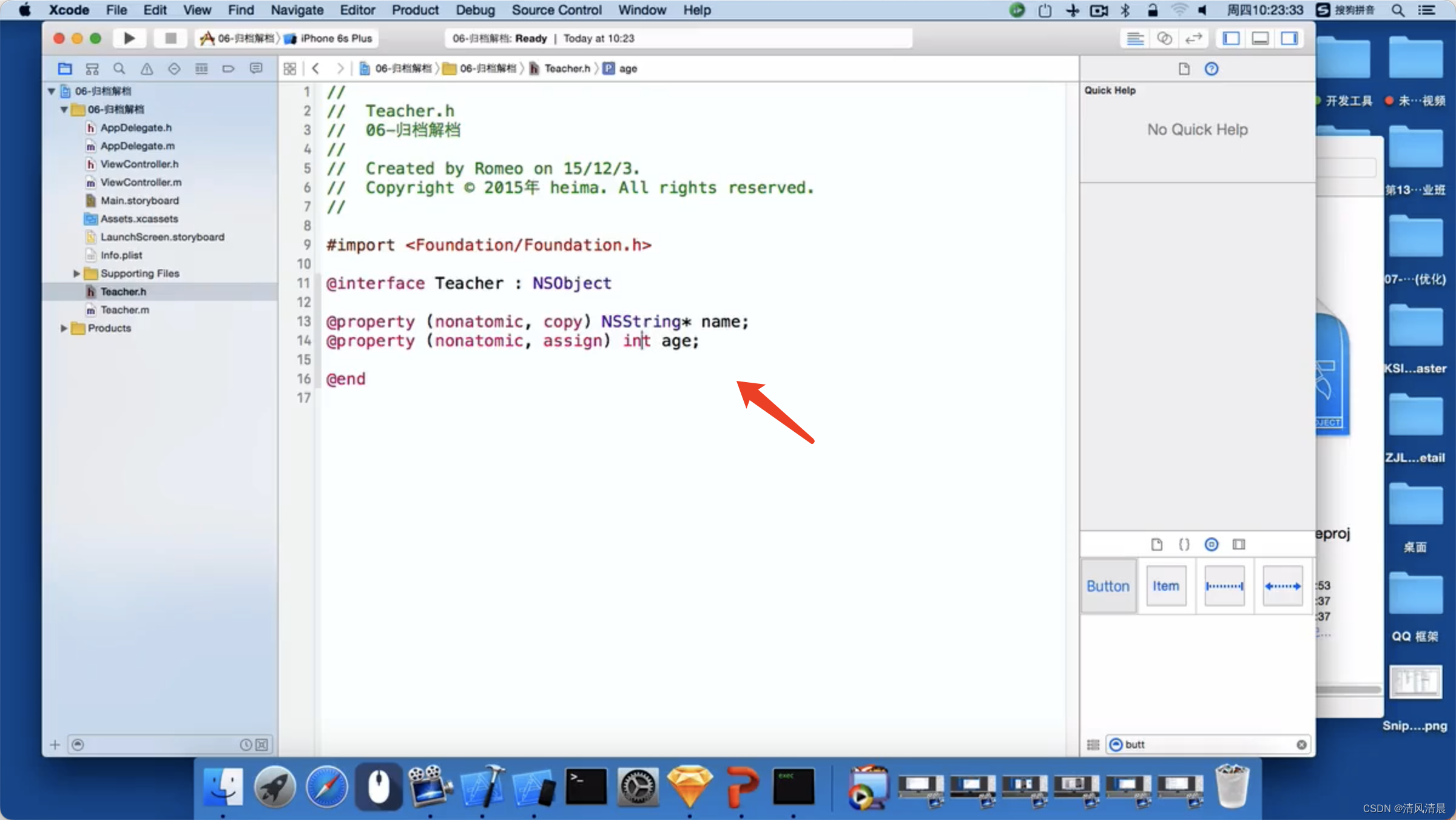Show the File inspector
This screenshot has height=820, width=1456.
pos(1184,69)
